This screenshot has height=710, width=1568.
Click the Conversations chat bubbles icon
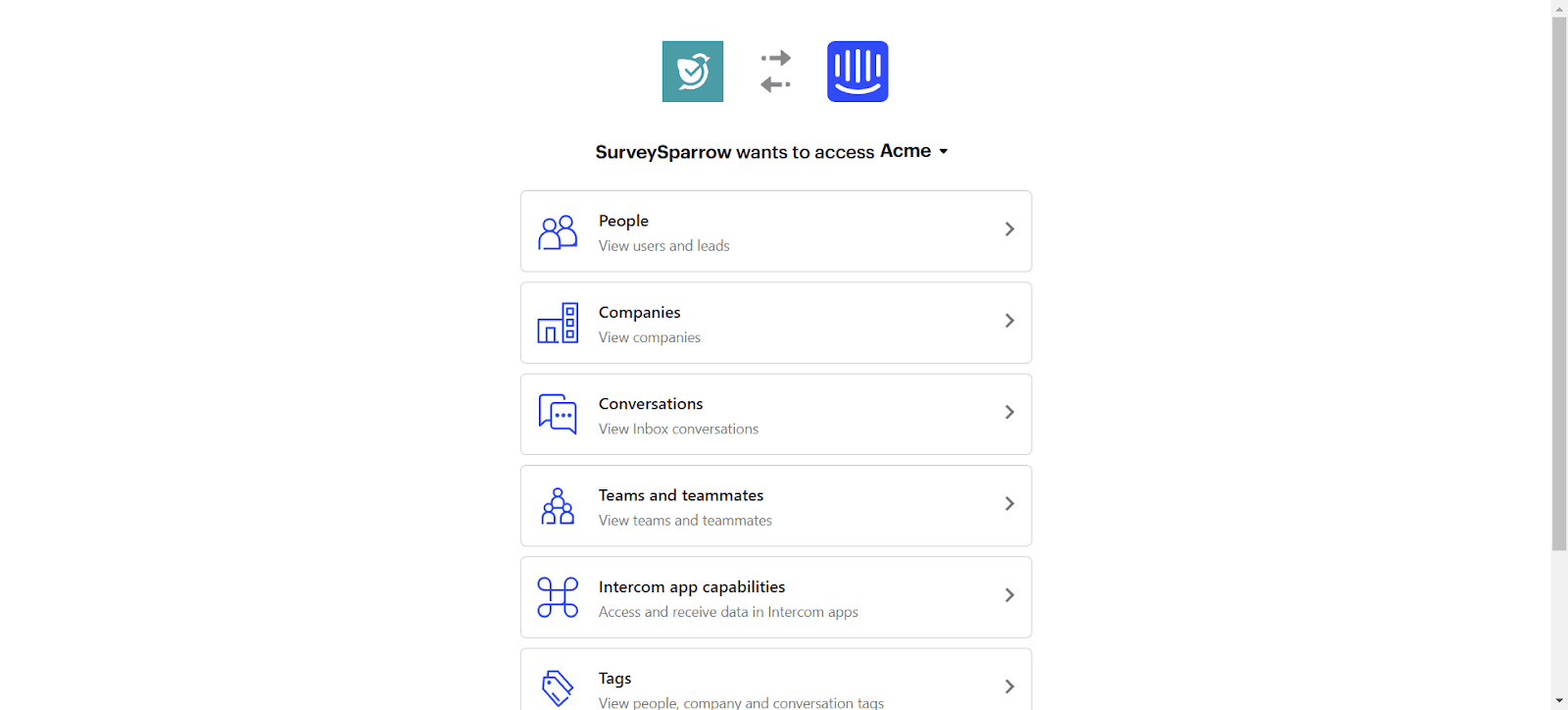tap(558, 415)
